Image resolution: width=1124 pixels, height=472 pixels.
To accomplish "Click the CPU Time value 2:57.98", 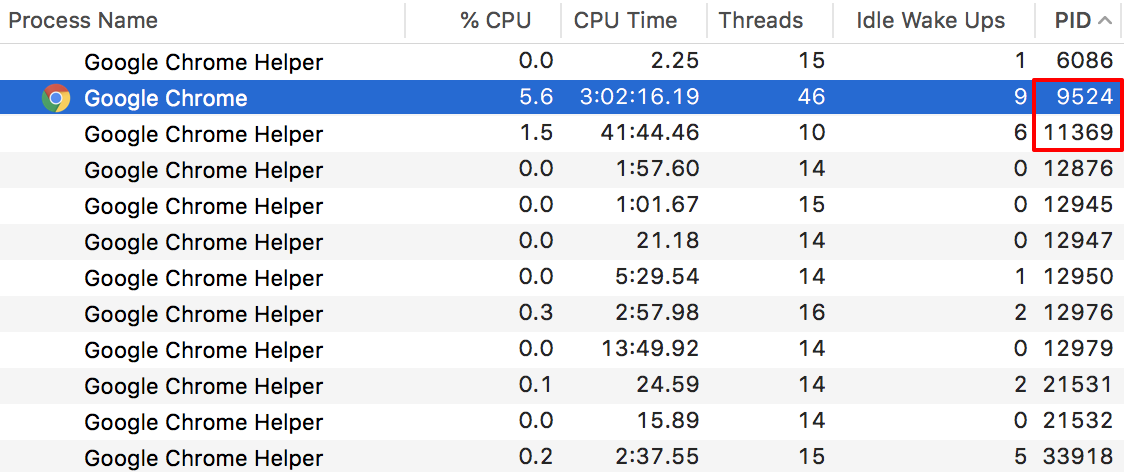I will click(659, 313).
